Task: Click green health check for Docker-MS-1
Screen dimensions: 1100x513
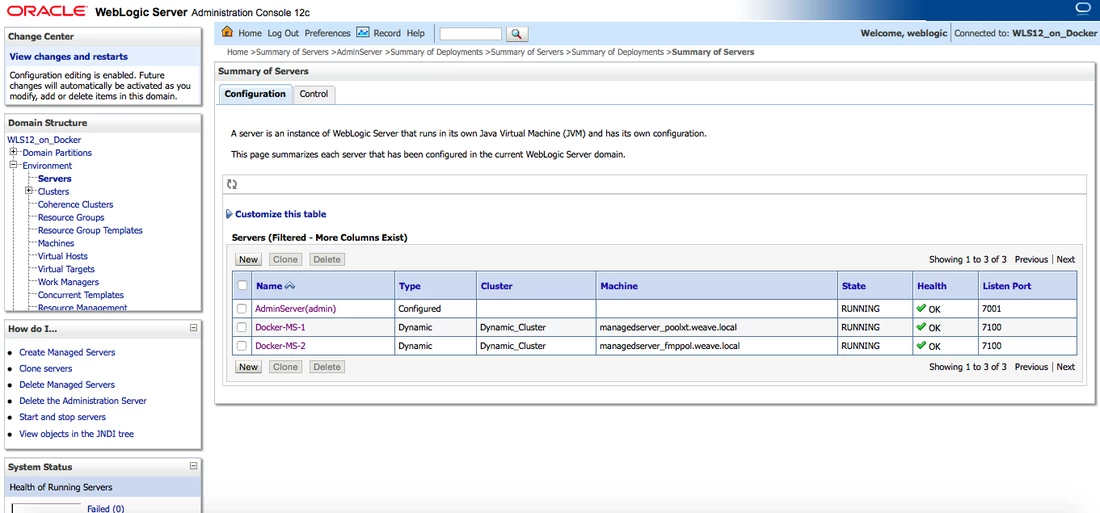Action: coord(921,327)
